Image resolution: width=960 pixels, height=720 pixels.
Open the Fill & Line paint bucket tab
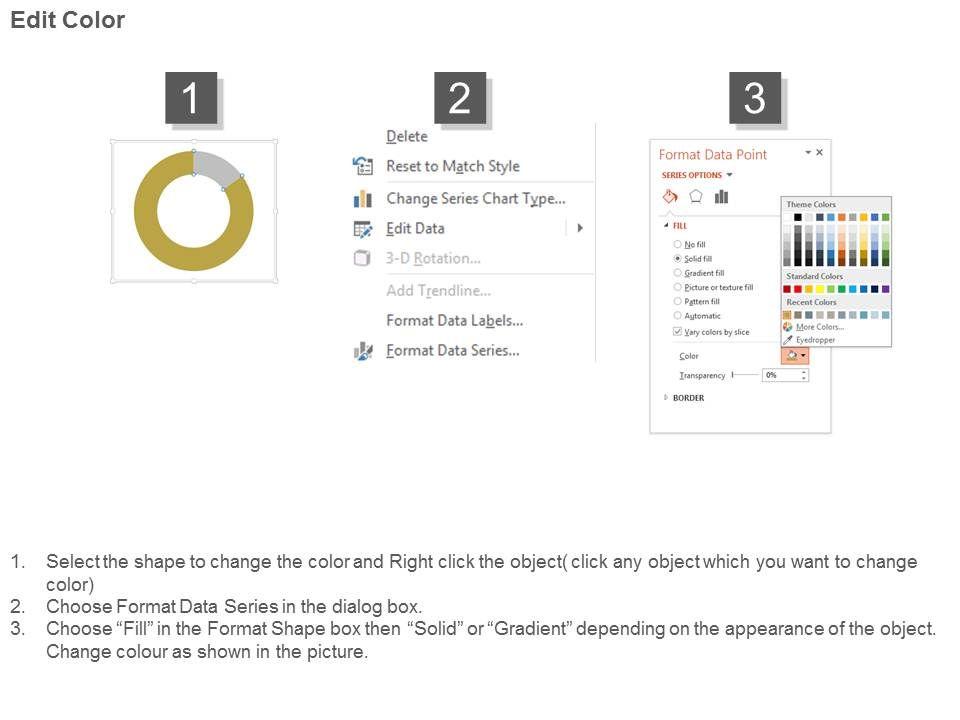coord(670,197)
